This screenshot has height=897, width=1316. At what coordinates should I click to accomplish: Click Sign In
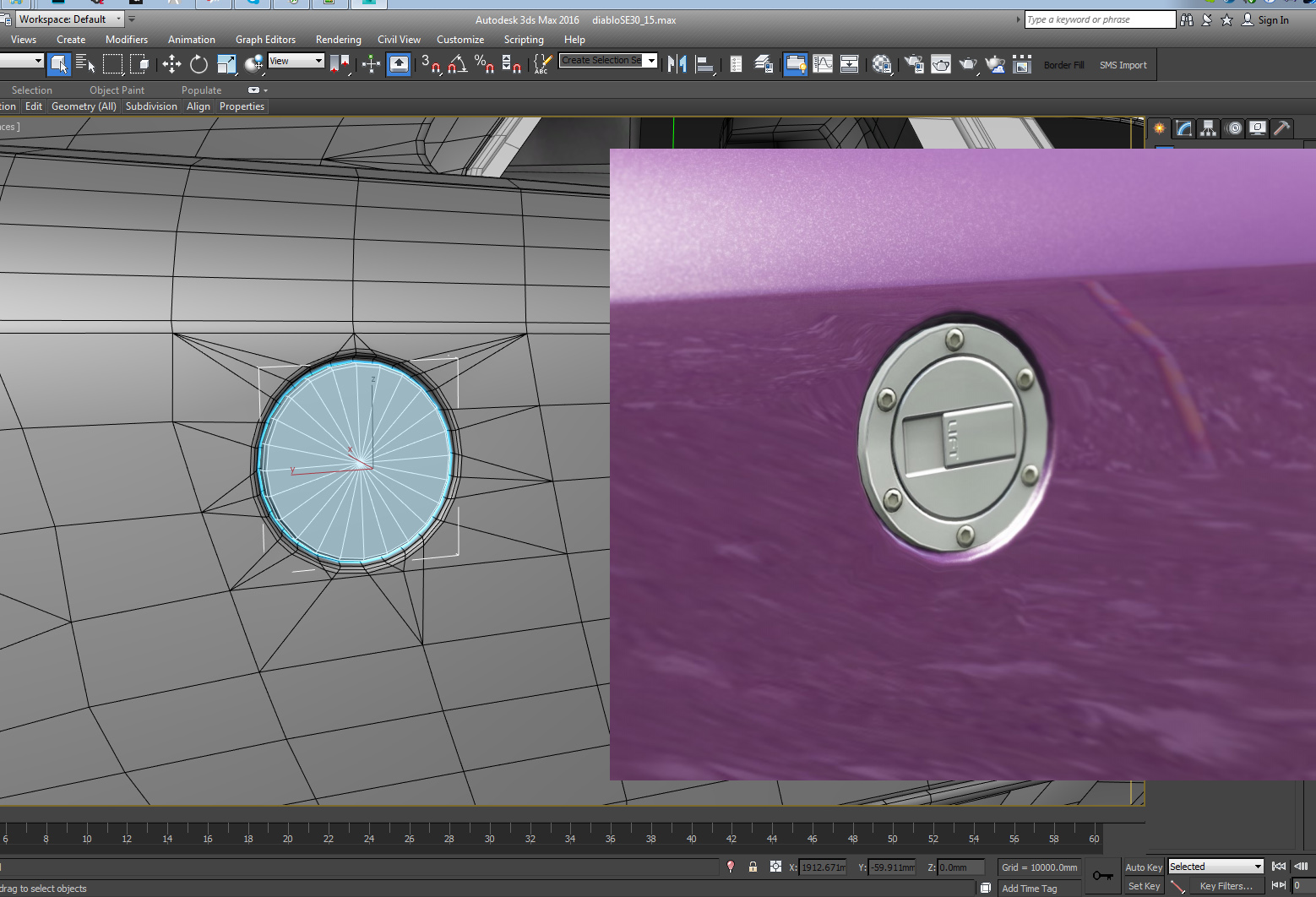point(1273,20)
